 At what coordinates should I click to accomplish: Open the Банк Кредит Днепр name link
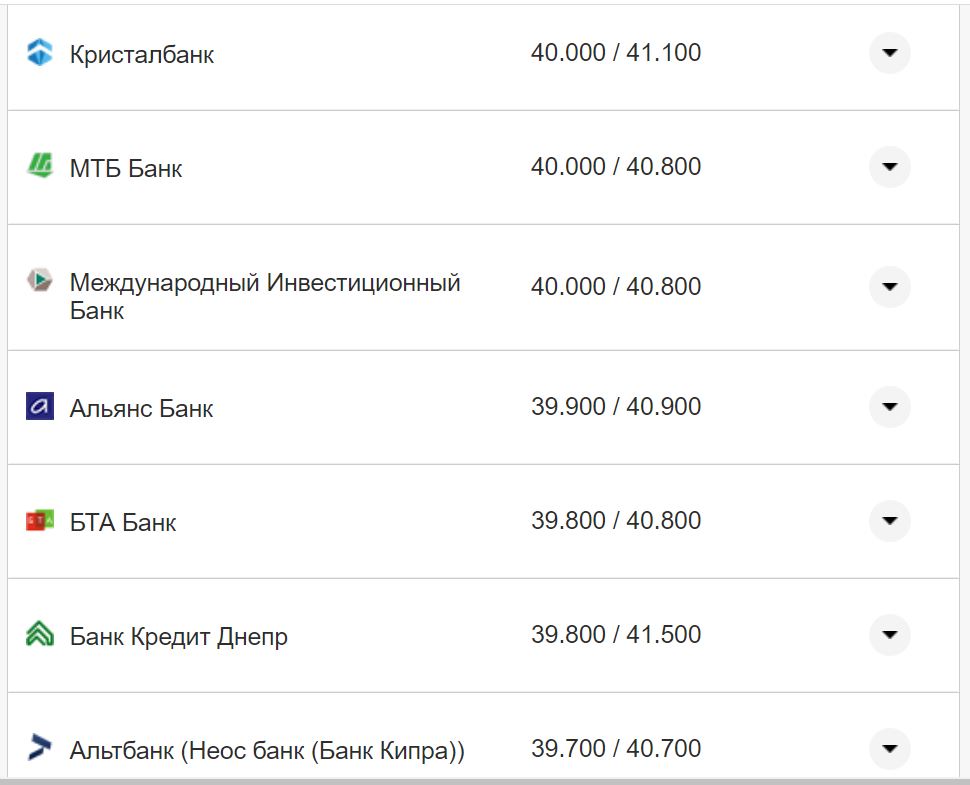[178, 636]
